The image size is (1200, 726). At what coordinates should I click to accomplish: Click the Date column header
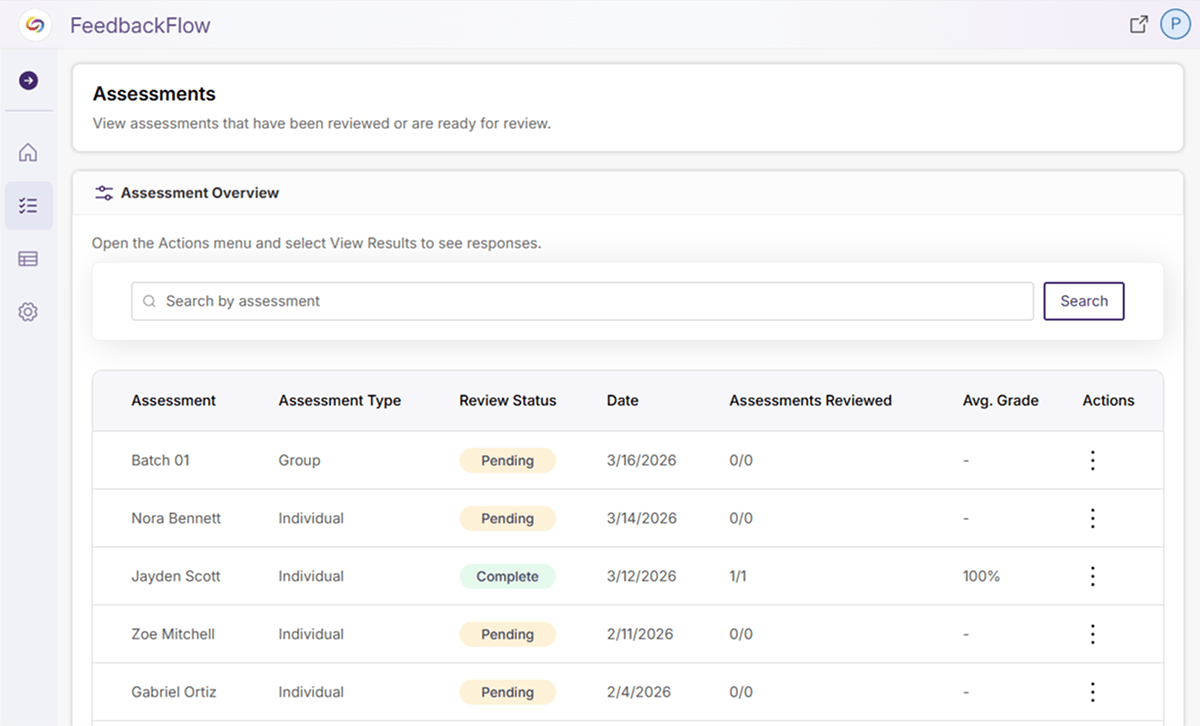622,400
